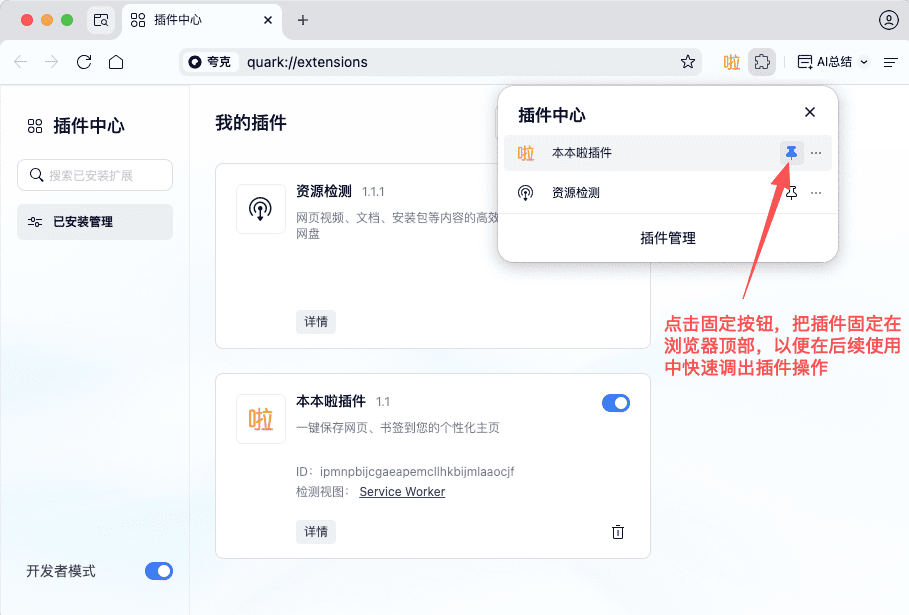Open more options for 资源检测 in popup
This screenshot has height=615, width=909.
coord(816,193)
